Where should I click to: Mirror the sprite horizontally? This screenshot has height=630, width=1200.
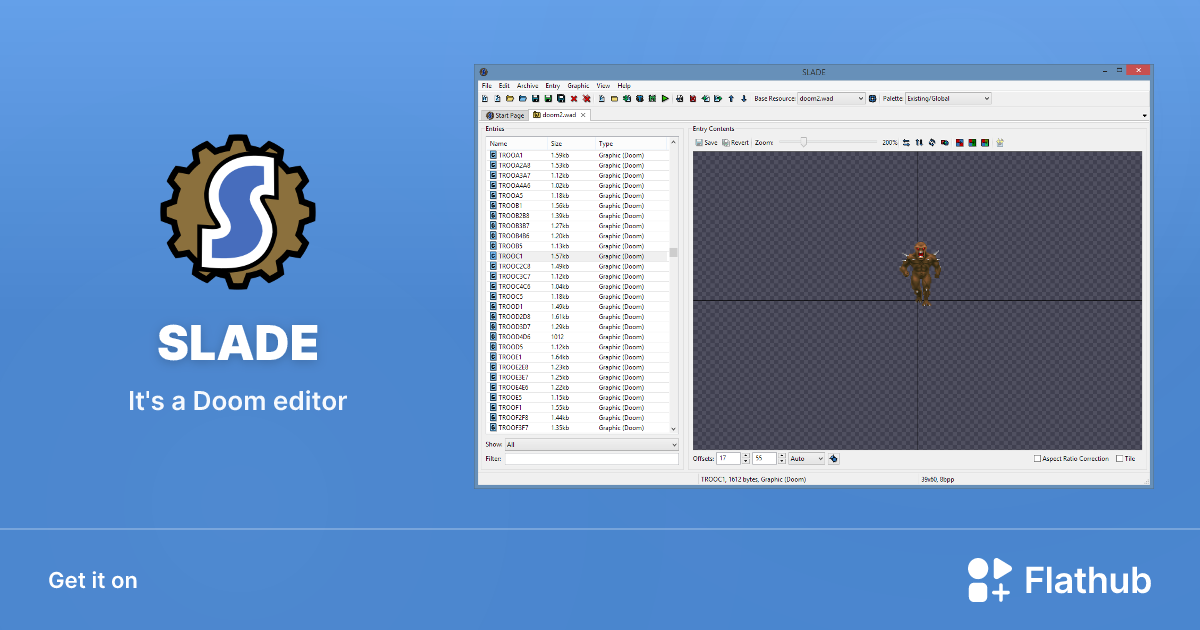pyautogui.click(x=906, y=142)
